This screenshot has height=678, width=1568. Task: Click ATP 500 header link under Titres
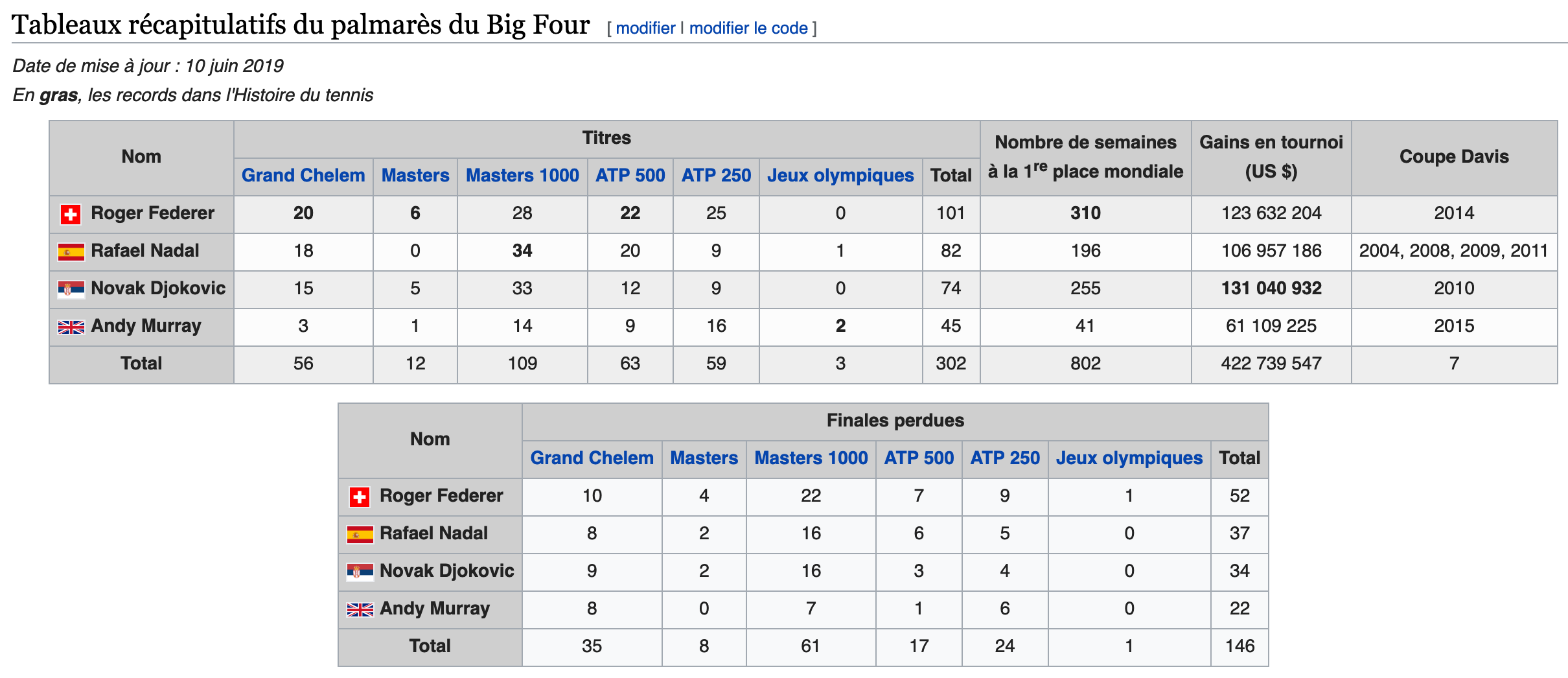coord(630,175)
